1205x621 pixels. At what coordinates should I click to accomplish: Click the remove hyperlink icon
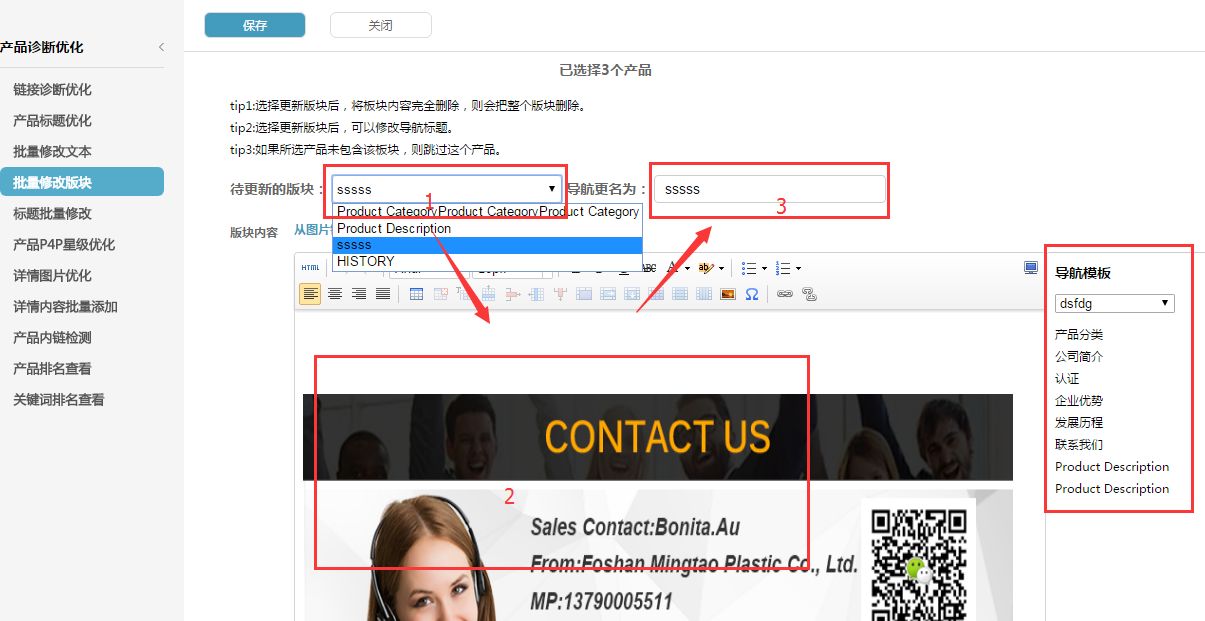coord(810,294)
